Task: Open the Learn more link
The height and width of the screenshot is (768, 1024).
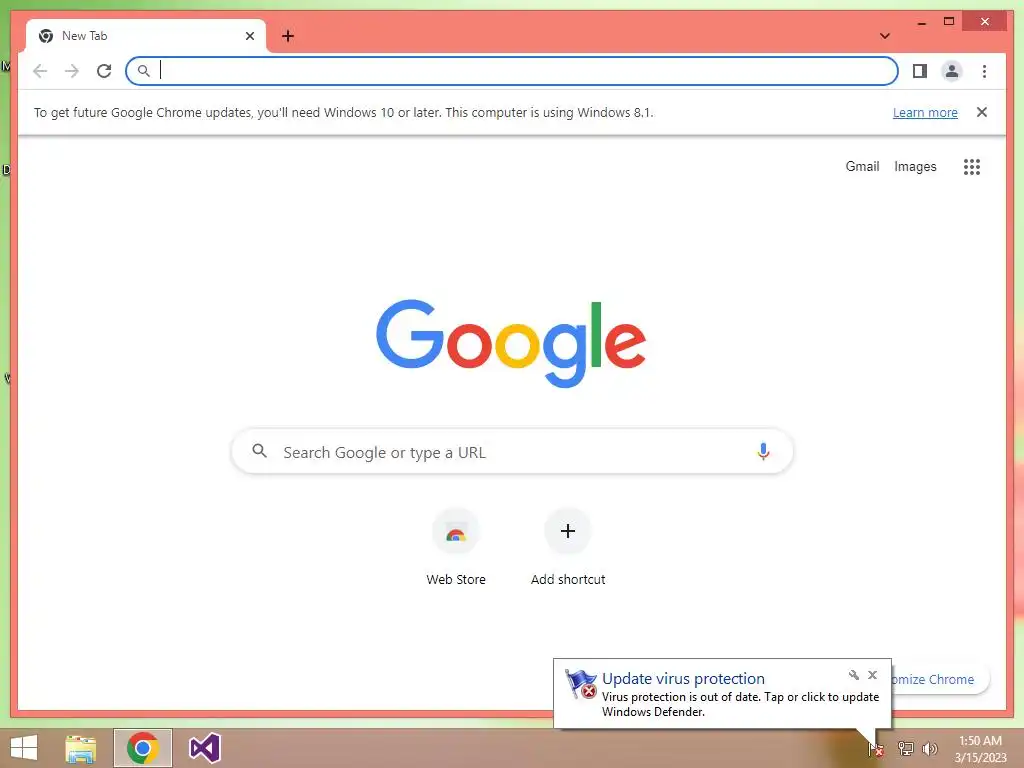Action: [925, 112]
